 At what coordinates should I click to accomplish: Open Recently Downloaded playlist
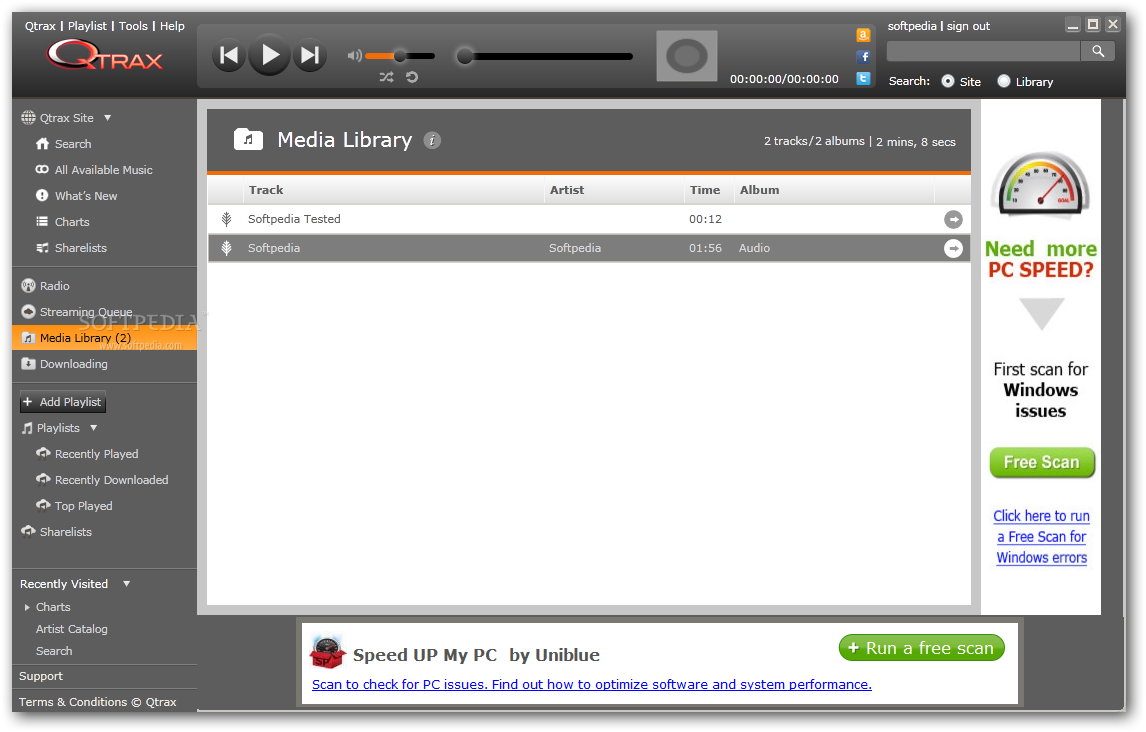pyautogui.click(x=111, y=480)
